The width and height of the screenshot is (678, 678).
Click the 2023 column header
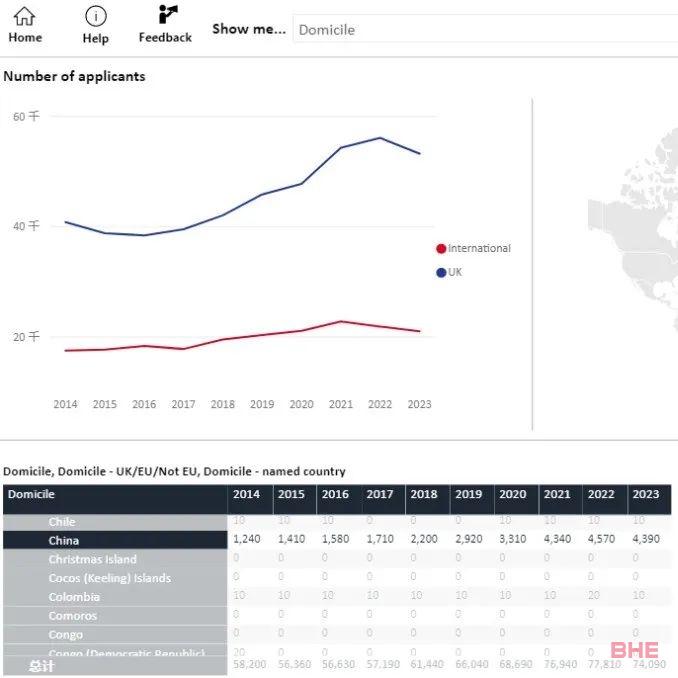646,494
